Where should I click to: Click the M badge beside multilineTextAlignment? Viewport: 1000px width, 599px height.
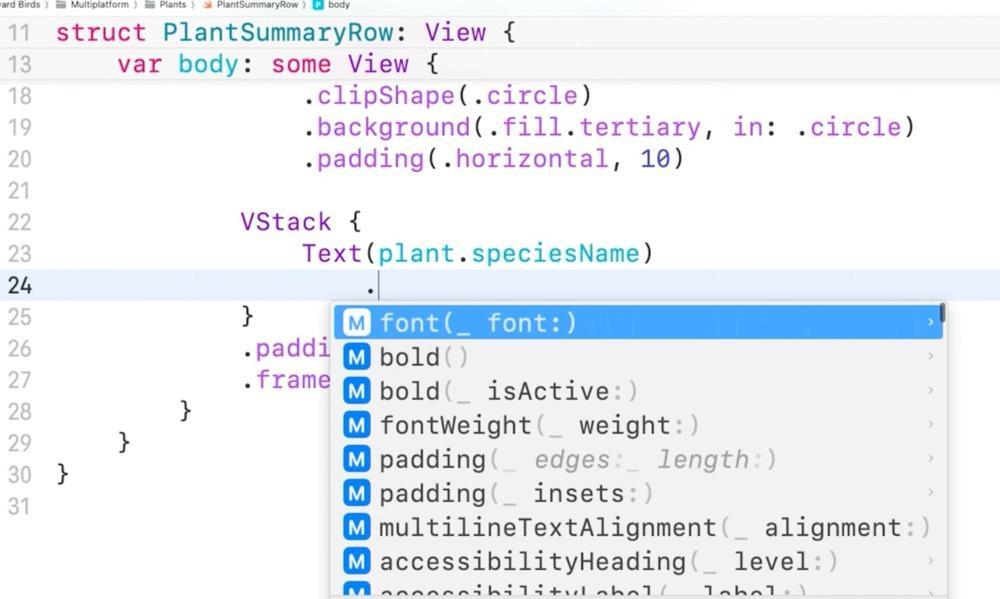356,527
